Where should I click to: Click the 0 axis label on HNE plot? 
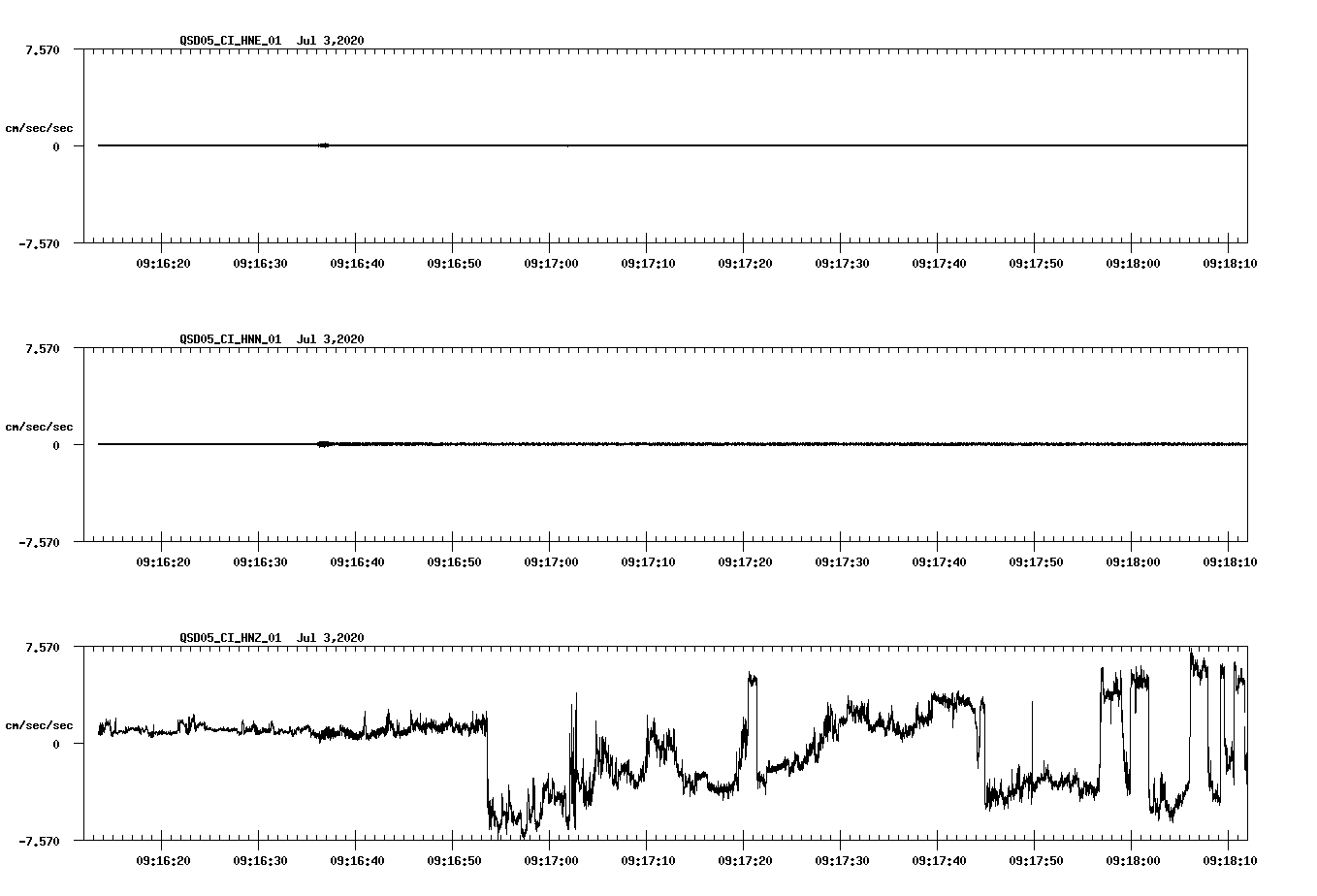[56, 146]
